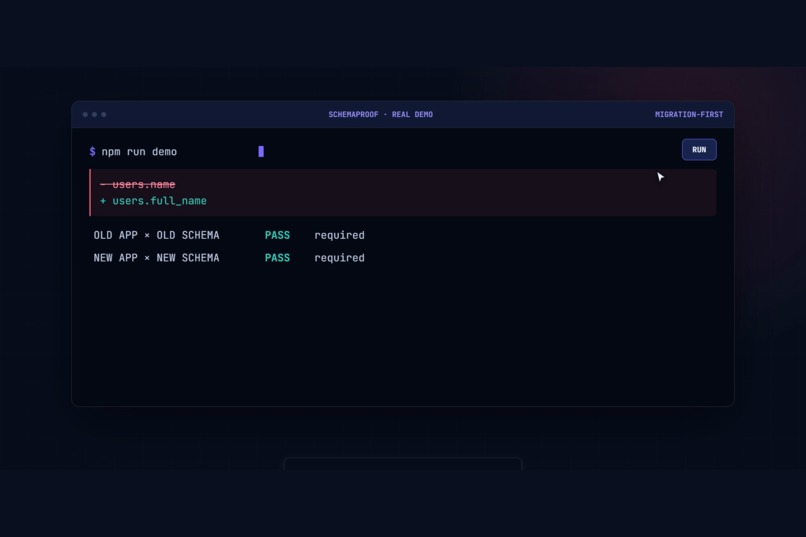Select 'OLD APP × OLD SCHEMA' row label
Screen dimensions: 806x537
click(156, 235)
